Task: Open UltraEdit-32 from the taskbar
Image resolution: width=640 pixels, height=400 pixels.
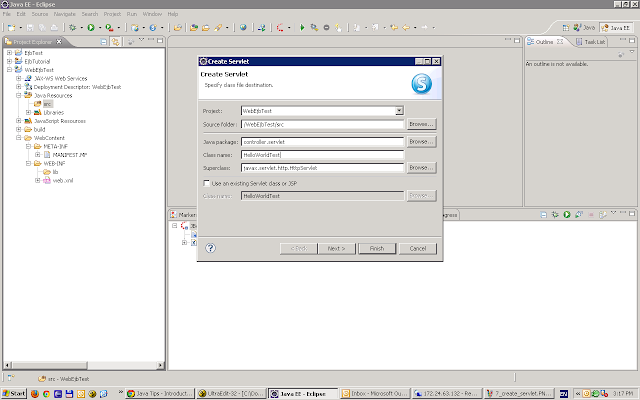Action: [x=231, y=393]
